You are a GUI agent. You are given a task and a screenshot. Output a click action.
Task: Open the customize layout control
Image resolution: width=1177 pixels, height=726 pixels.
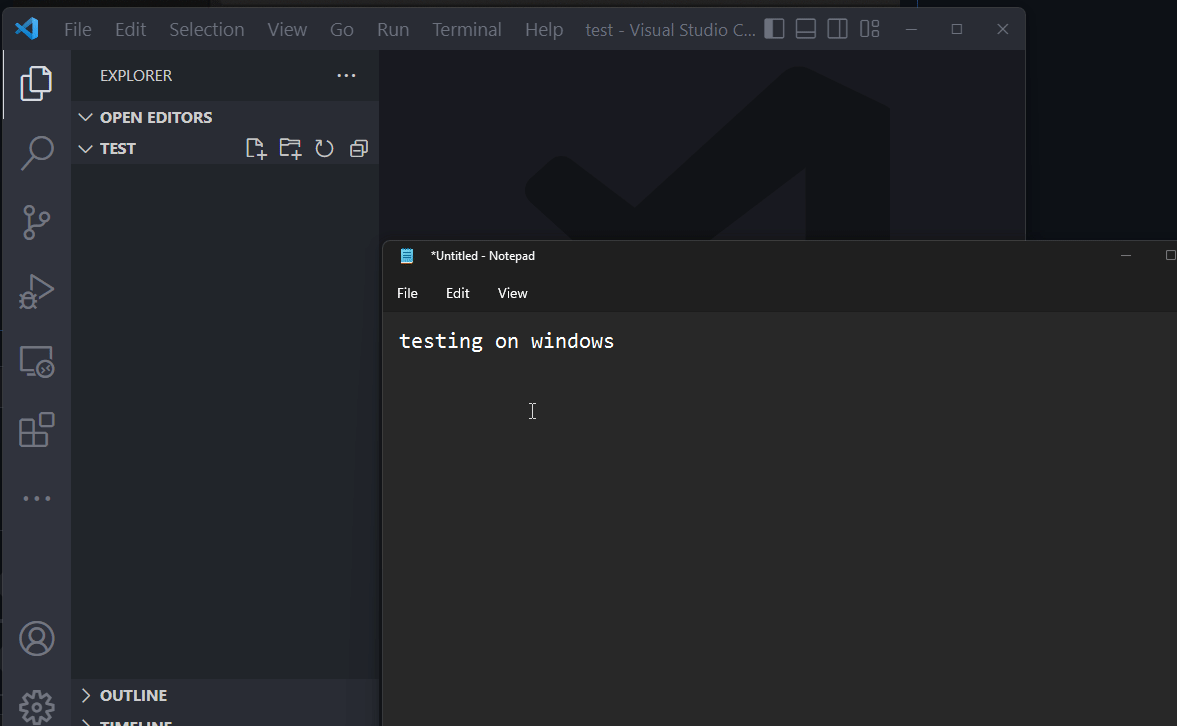(x=868, y=29)
